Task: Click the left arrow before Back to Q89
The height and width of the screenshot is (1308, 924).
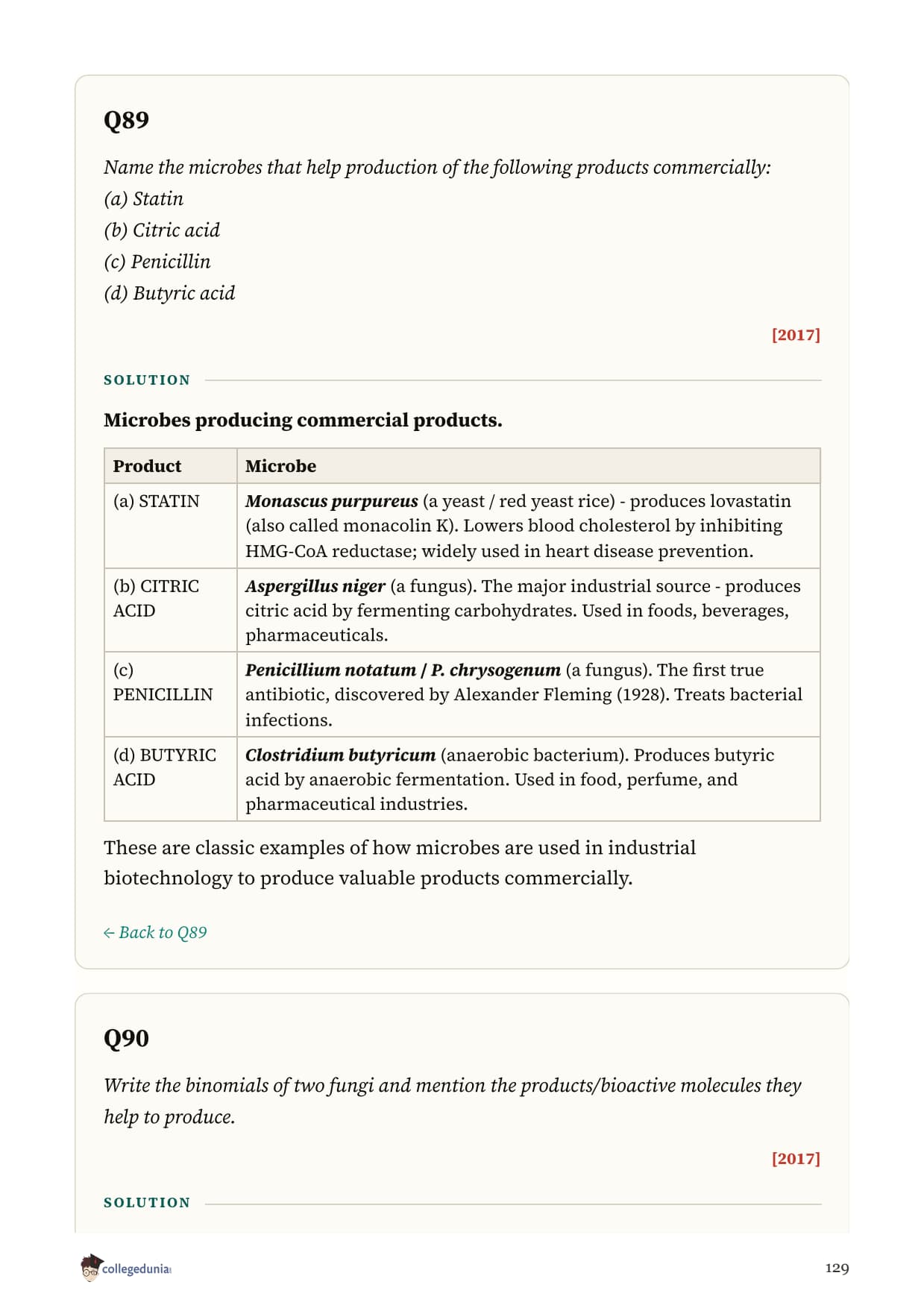Action: pos(109,933)
